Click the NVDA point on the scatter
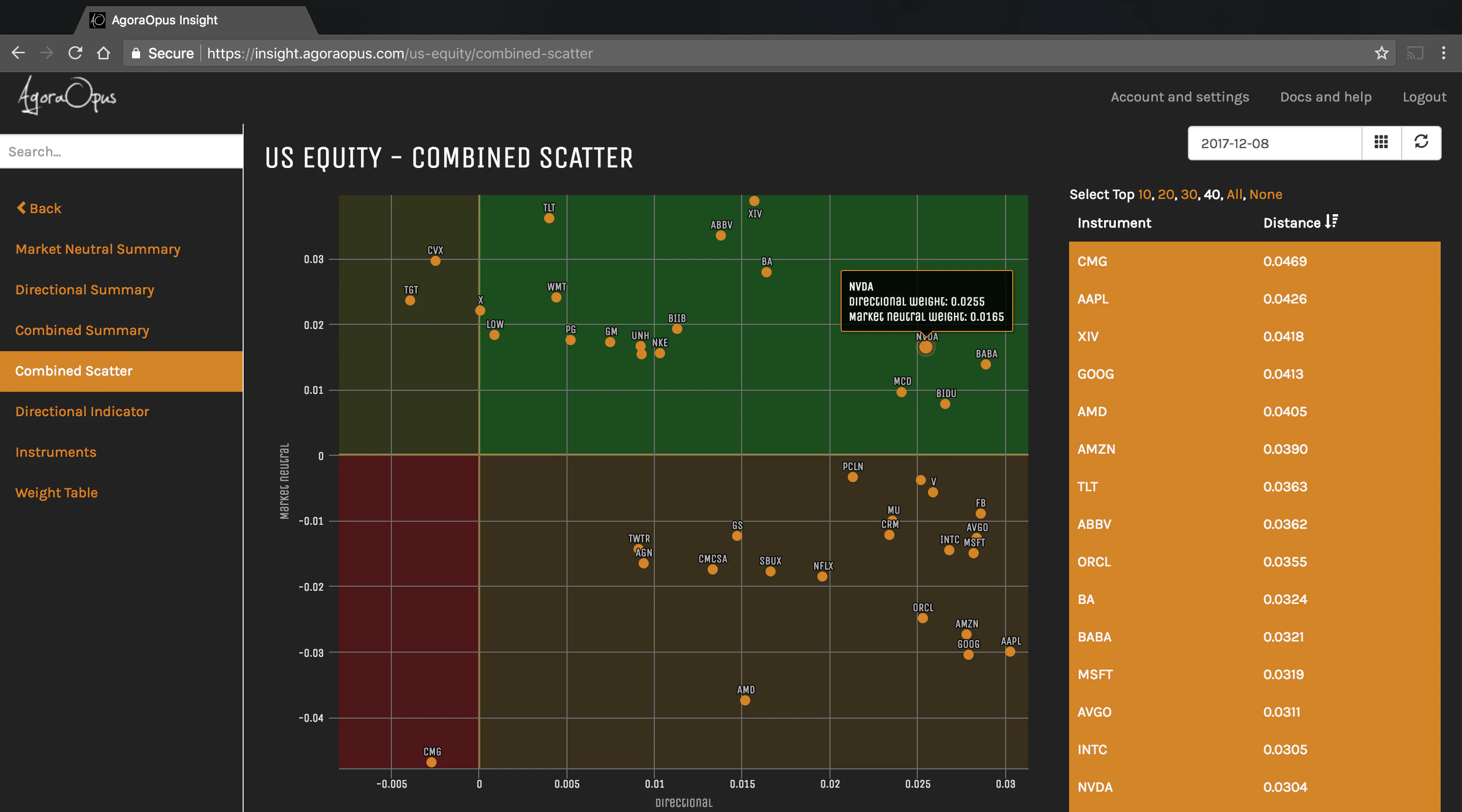The image size is (1462, 812). (x=925, y=347)
